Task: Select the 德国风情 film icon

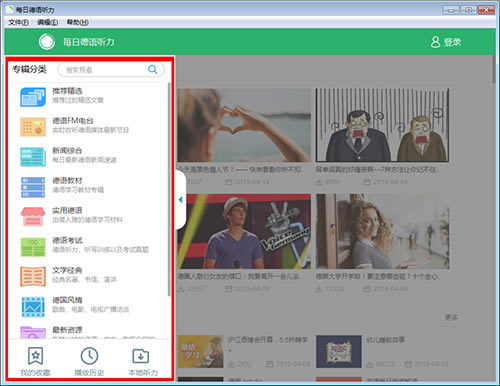Action: 33,306
